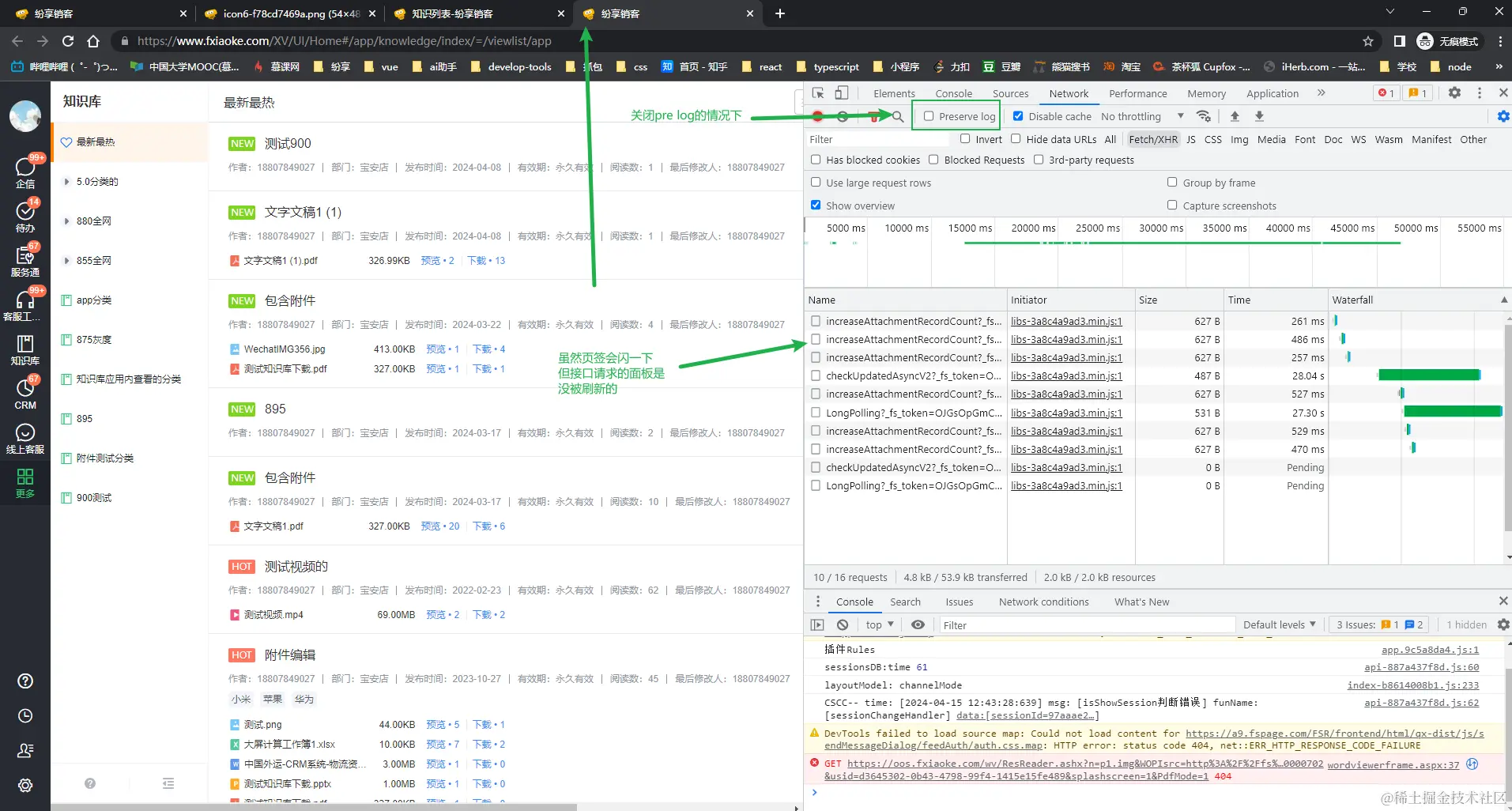
Task: Open the app.9c5a8da4.js:1 source link
Action: [x=1430, y=650]
